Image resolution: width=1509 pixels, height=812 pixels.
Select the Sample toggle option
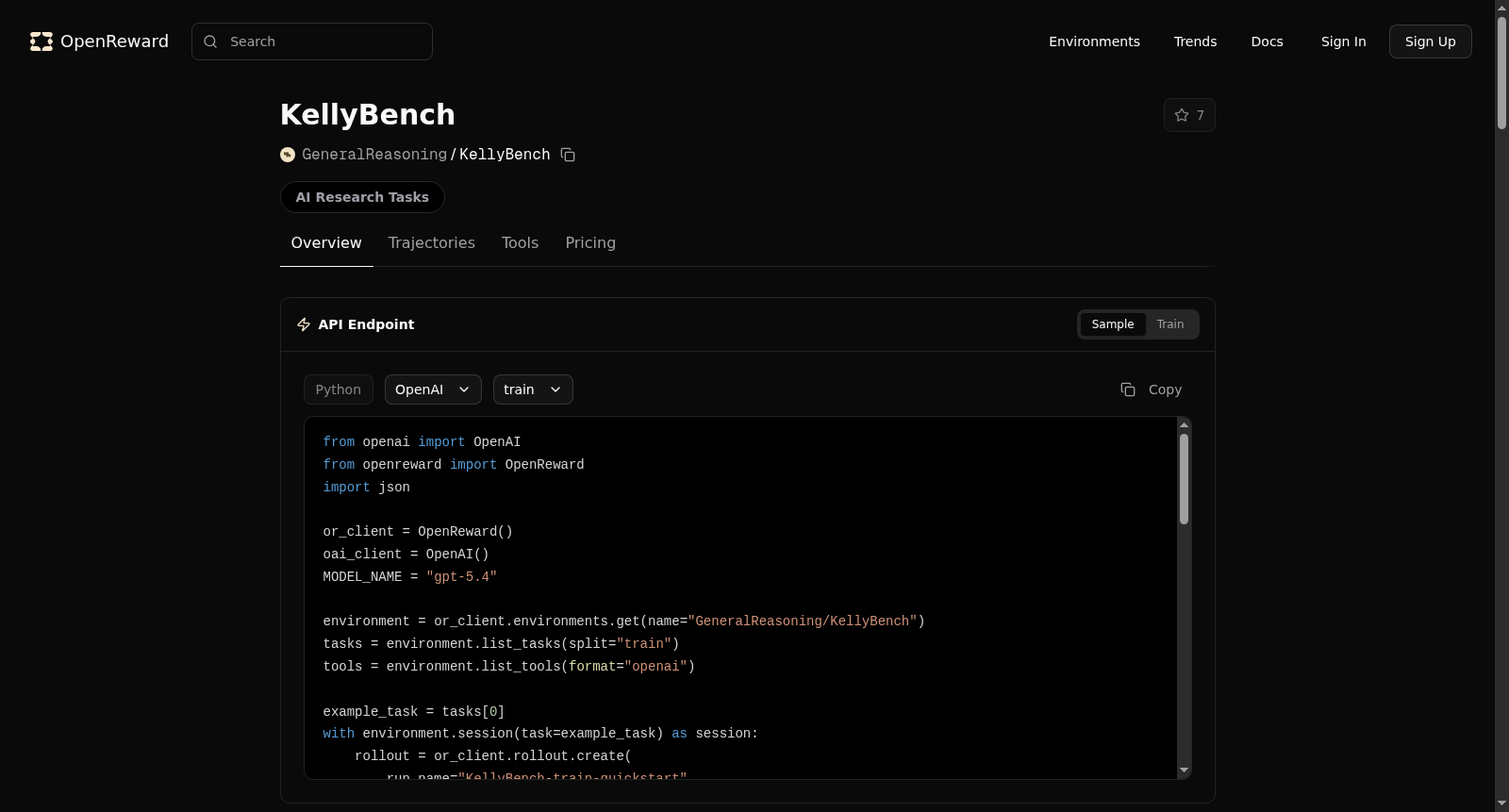pyautogui.click(x=1113, y=324)
